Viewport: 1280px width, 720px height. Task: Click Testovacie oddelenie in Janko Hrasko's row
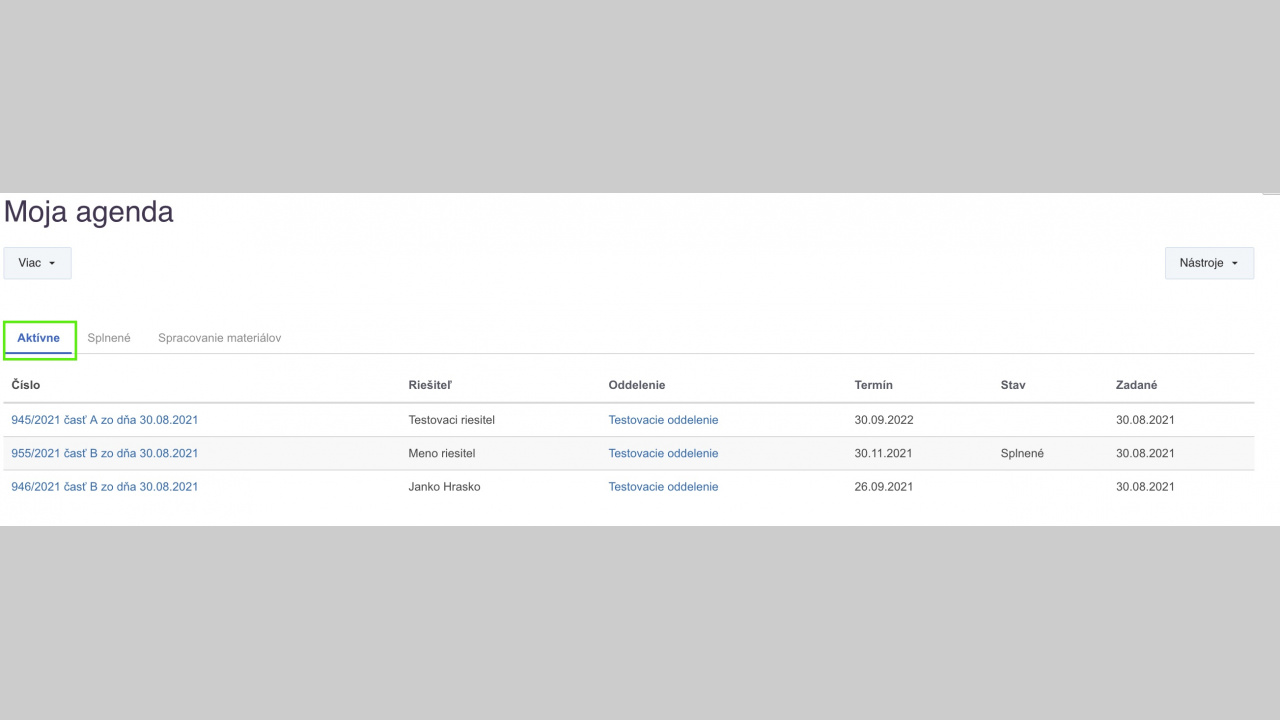pos(663,487)
